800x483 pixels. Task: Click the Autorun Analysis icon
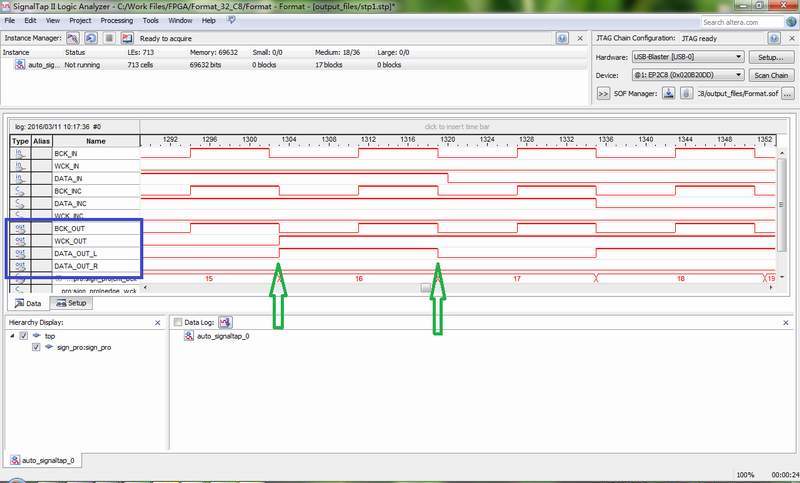point(91,38)
